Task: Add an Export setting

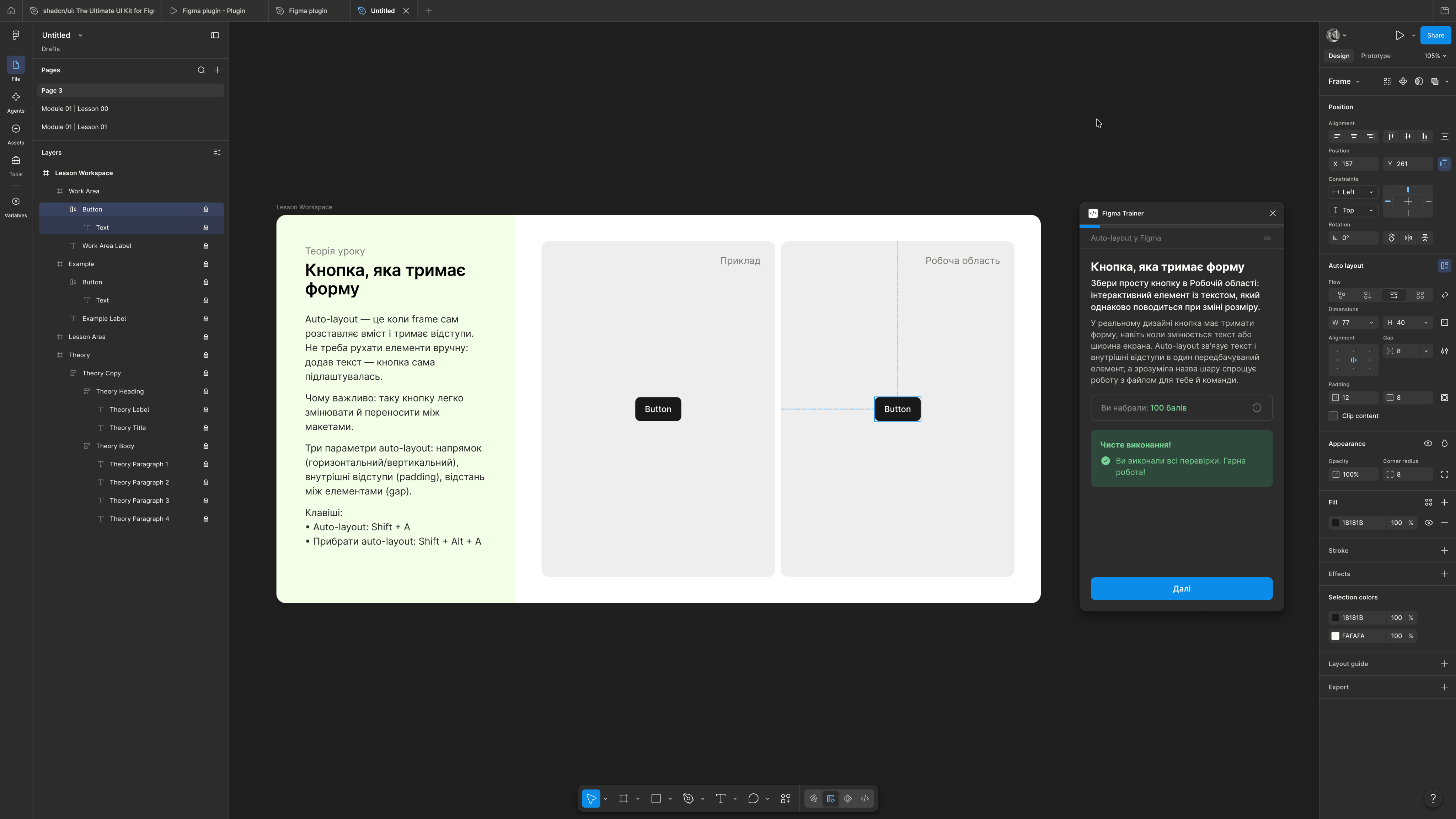Action: (1444, 687)
